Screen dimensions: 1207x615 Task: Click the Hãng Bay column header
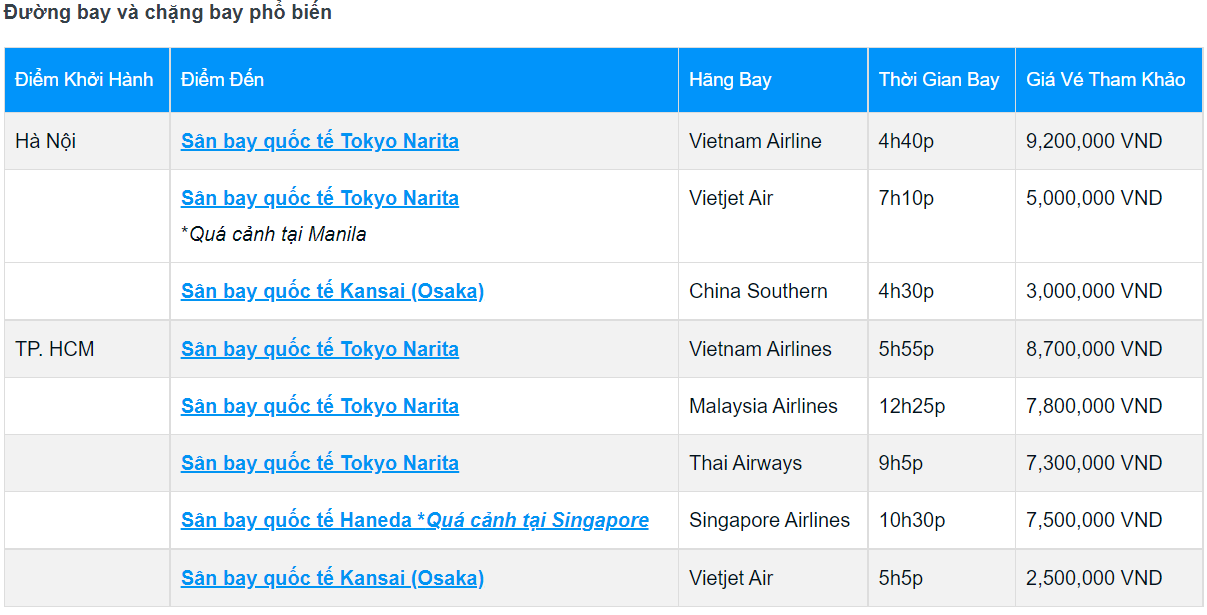tap(730, 80)
